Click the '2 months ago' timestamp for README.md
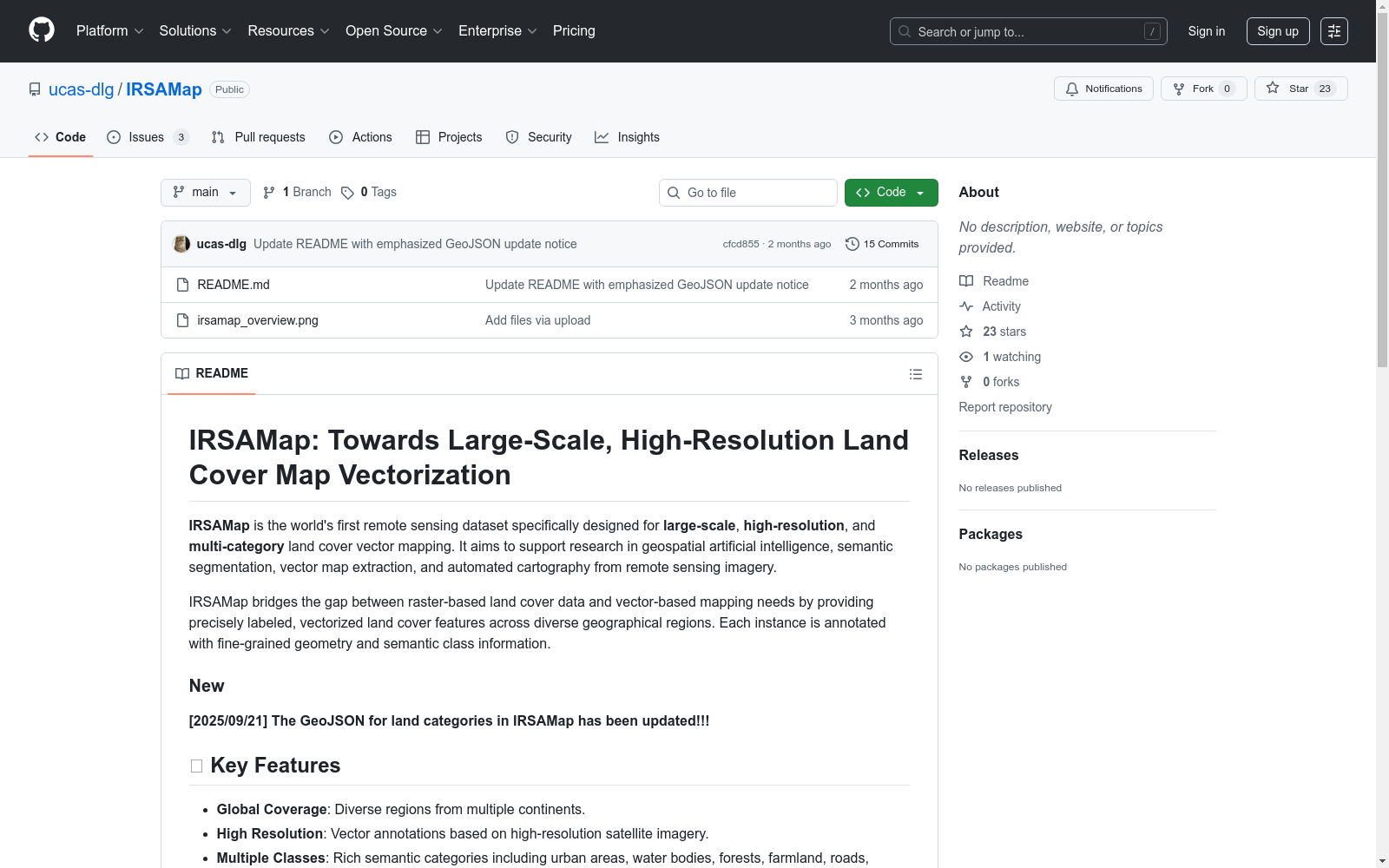 click(886, 285)
